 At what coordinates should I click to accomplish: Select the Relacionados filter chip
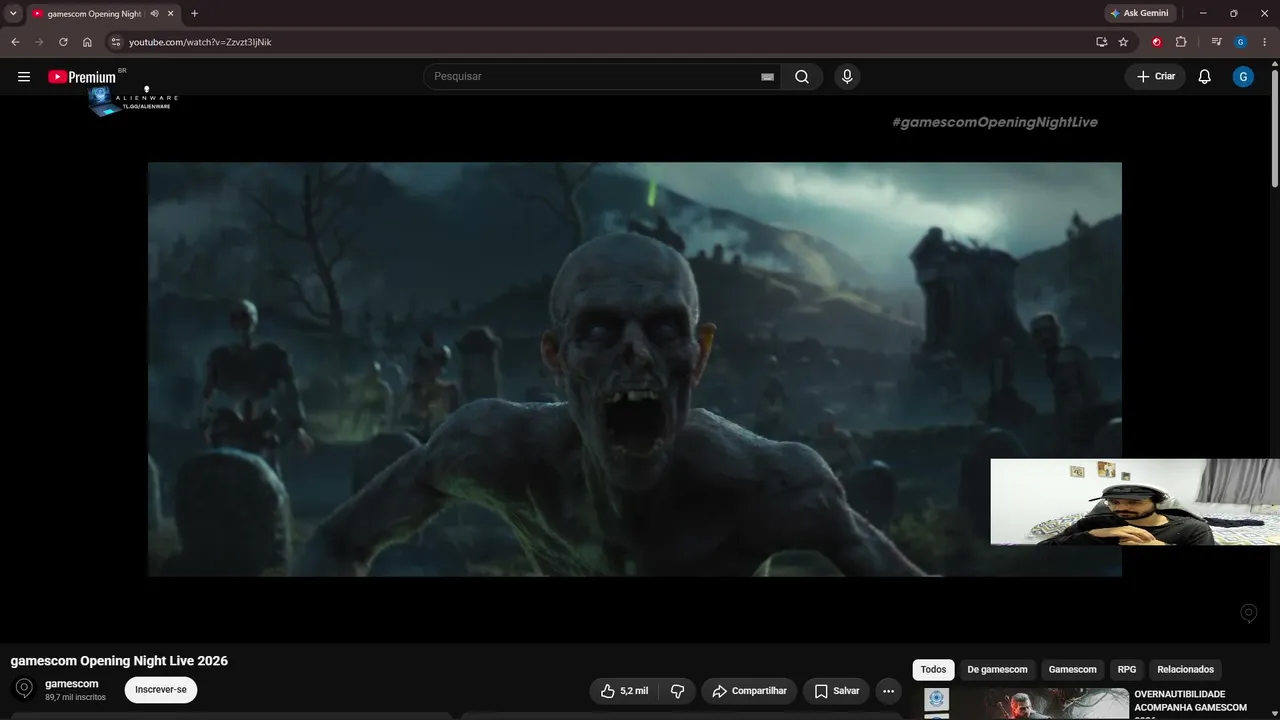[1185, 670]
